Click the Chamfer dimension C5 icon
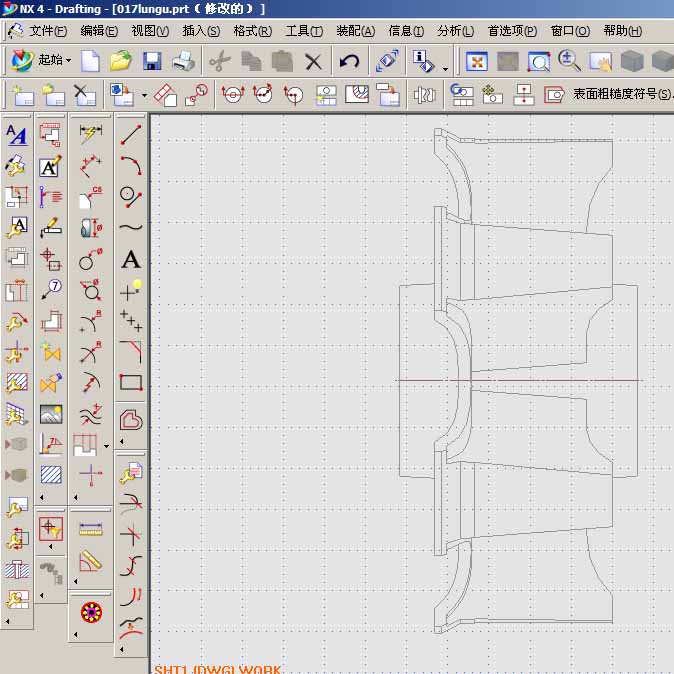 91,196
